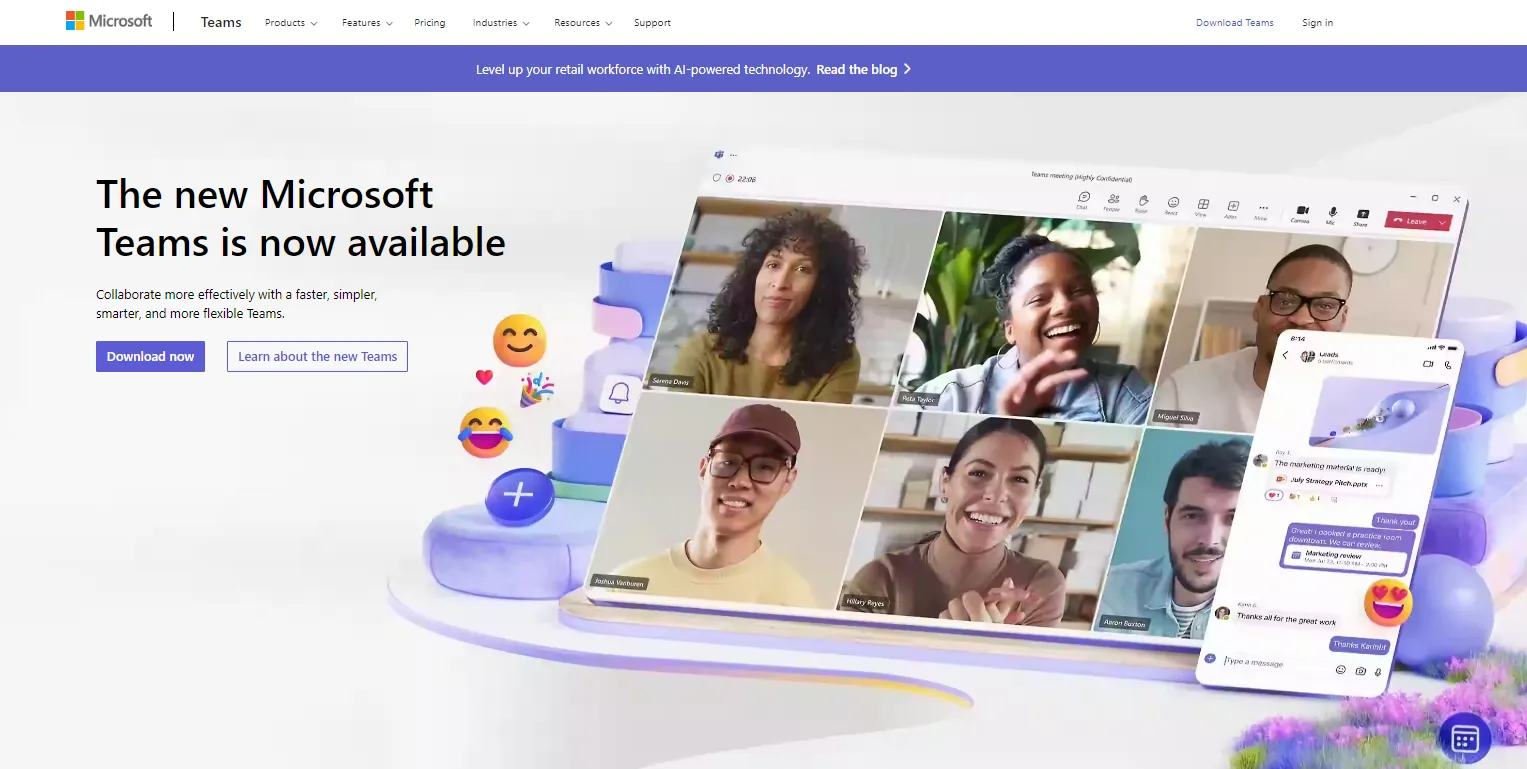This screenshot has width=1527, height=769.
Task: Click the People icon in meeting toolbar
Action: pos(1113,201)
